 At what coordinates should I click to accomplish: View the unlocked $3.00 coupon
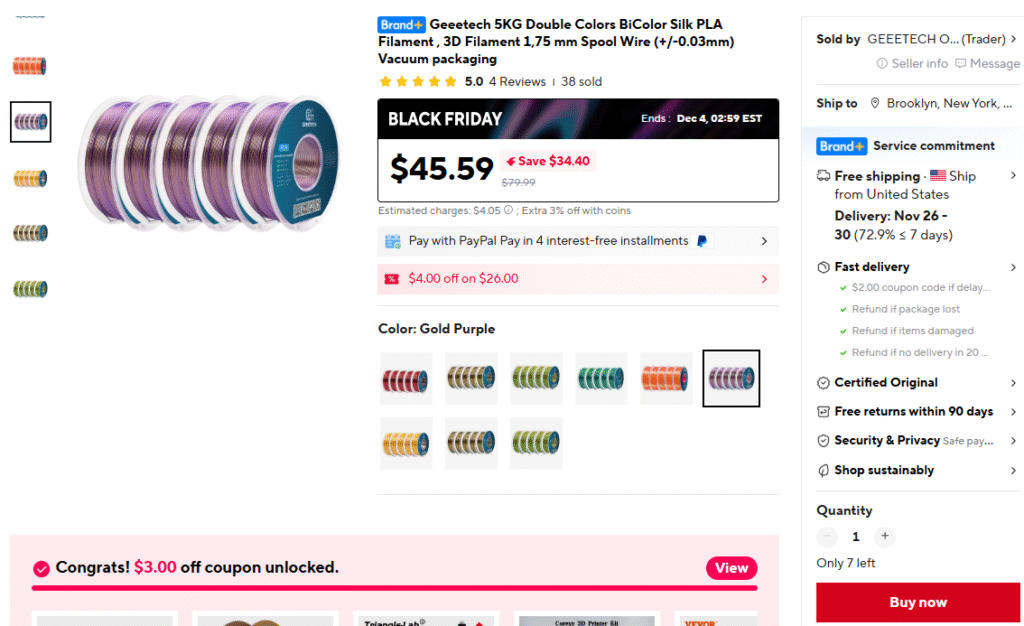click(731, 568)
